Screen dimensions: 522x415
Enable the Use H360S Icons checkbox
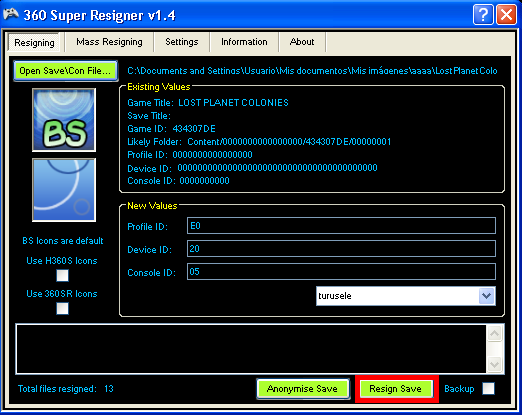click(x=62, y=276)
